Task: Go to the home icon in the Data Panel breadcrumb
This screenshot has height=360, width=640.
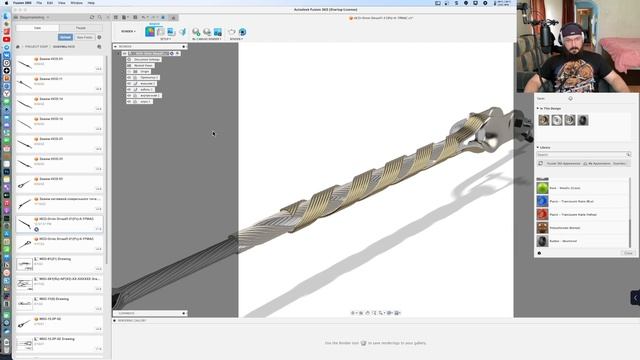Action: click(18, 47)
